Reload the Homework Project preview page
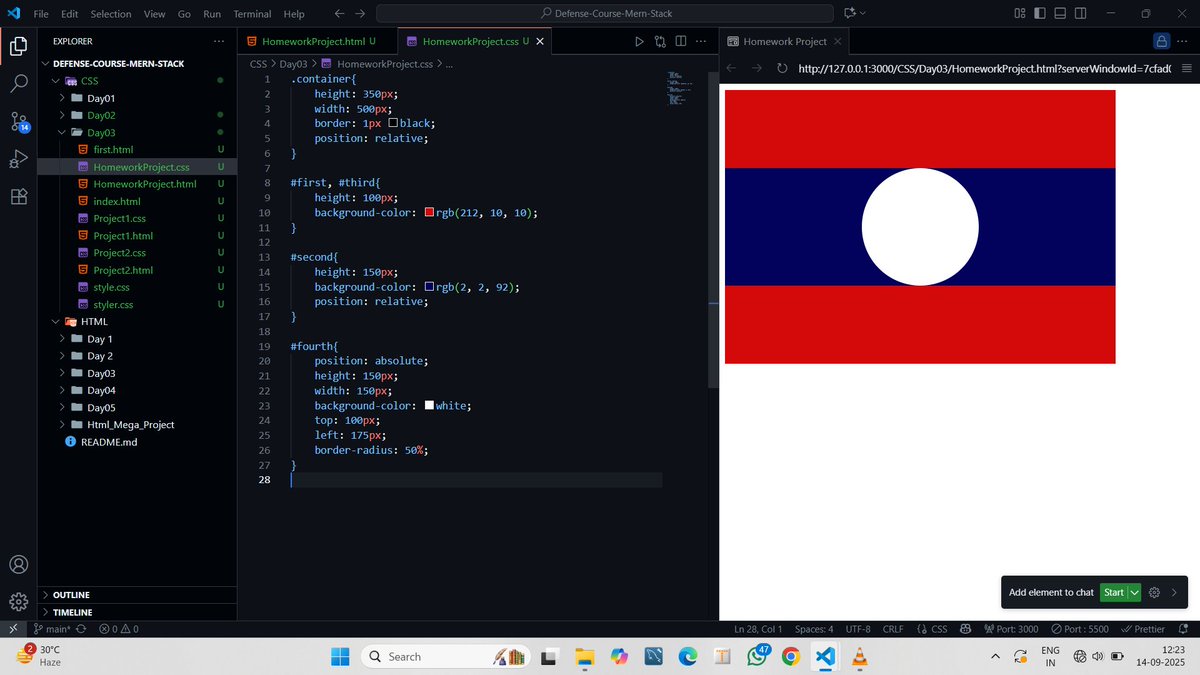This screenshot has width=1200, height=675. coord(782,68)
